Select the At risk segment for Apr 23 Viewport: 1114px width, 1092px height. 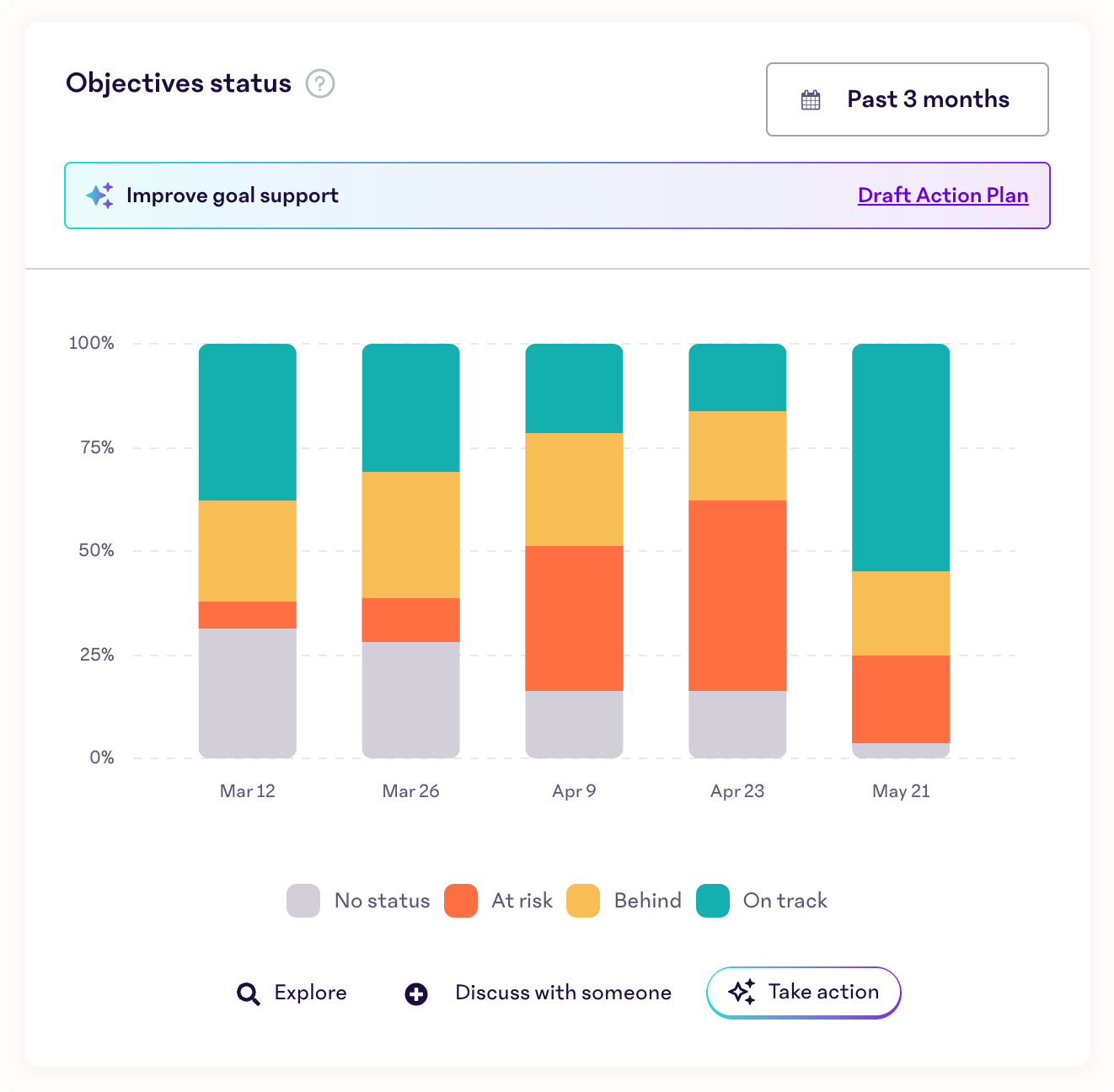point(737,596)
